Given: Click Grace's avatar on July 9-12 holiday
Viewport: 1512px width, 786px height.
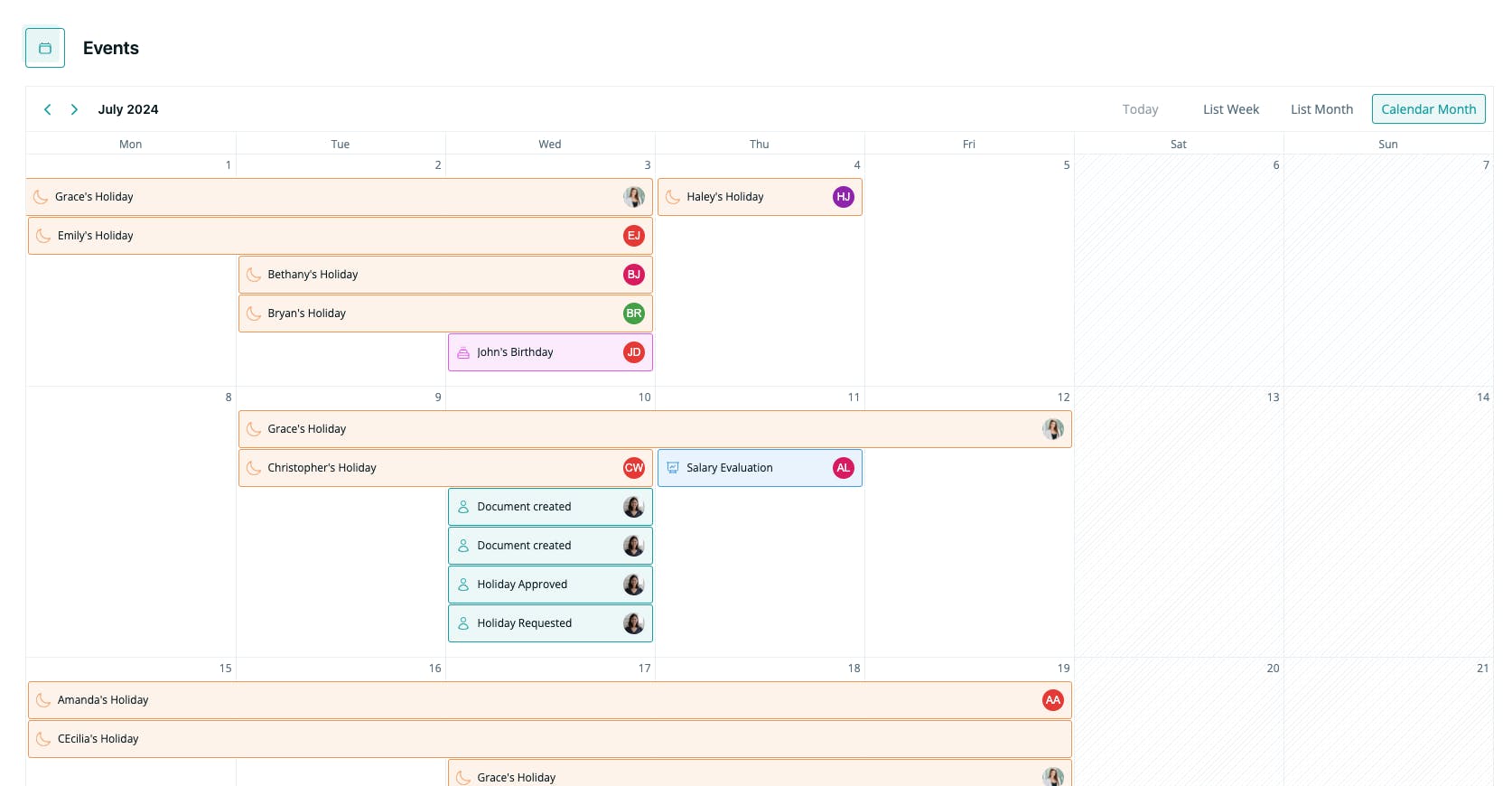Looking at the screenshot, I should click(1053, 429).
